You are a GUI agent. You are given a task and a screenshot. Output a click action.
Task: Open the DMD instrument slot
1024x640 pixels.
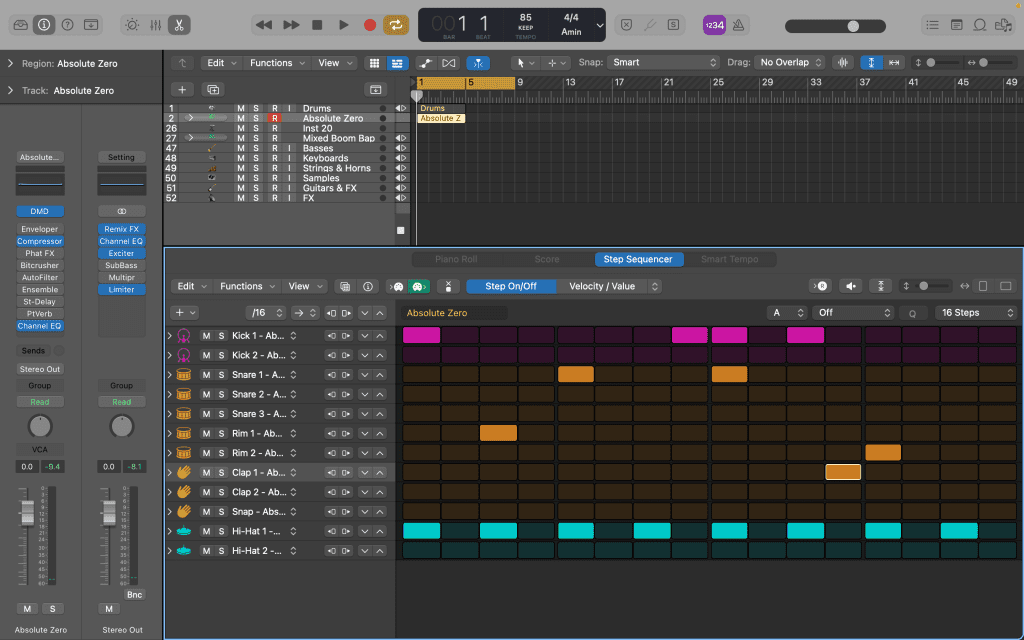click(x=40, y=211)
